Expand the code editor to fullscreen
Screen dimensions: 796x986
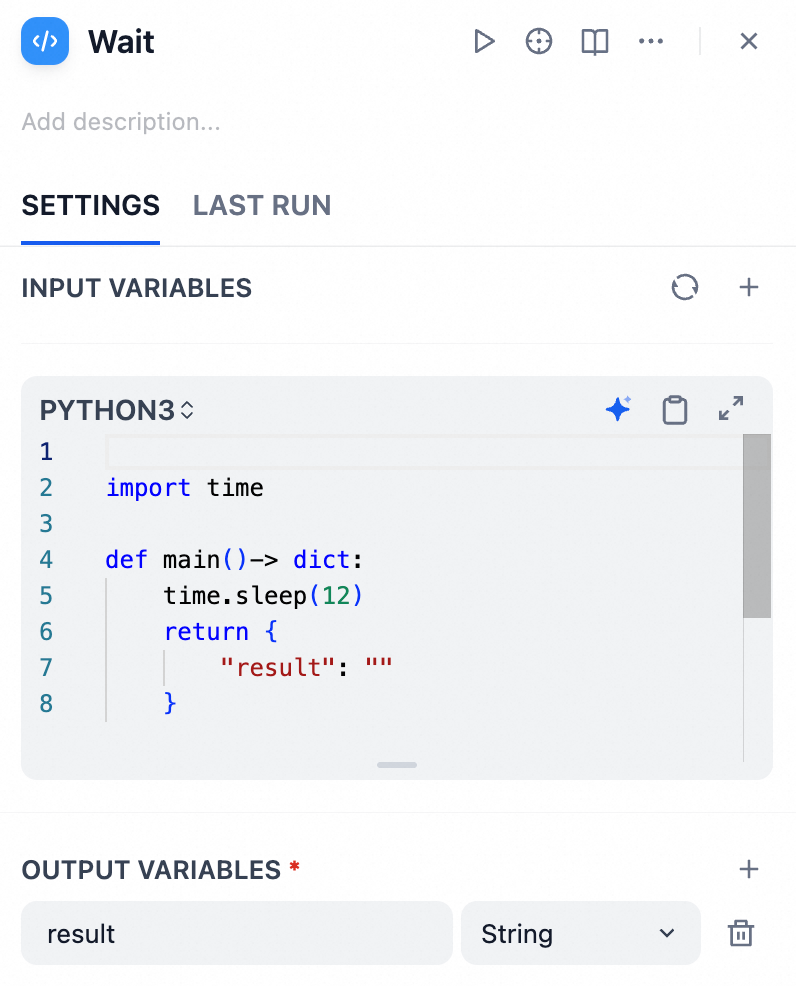731,408
